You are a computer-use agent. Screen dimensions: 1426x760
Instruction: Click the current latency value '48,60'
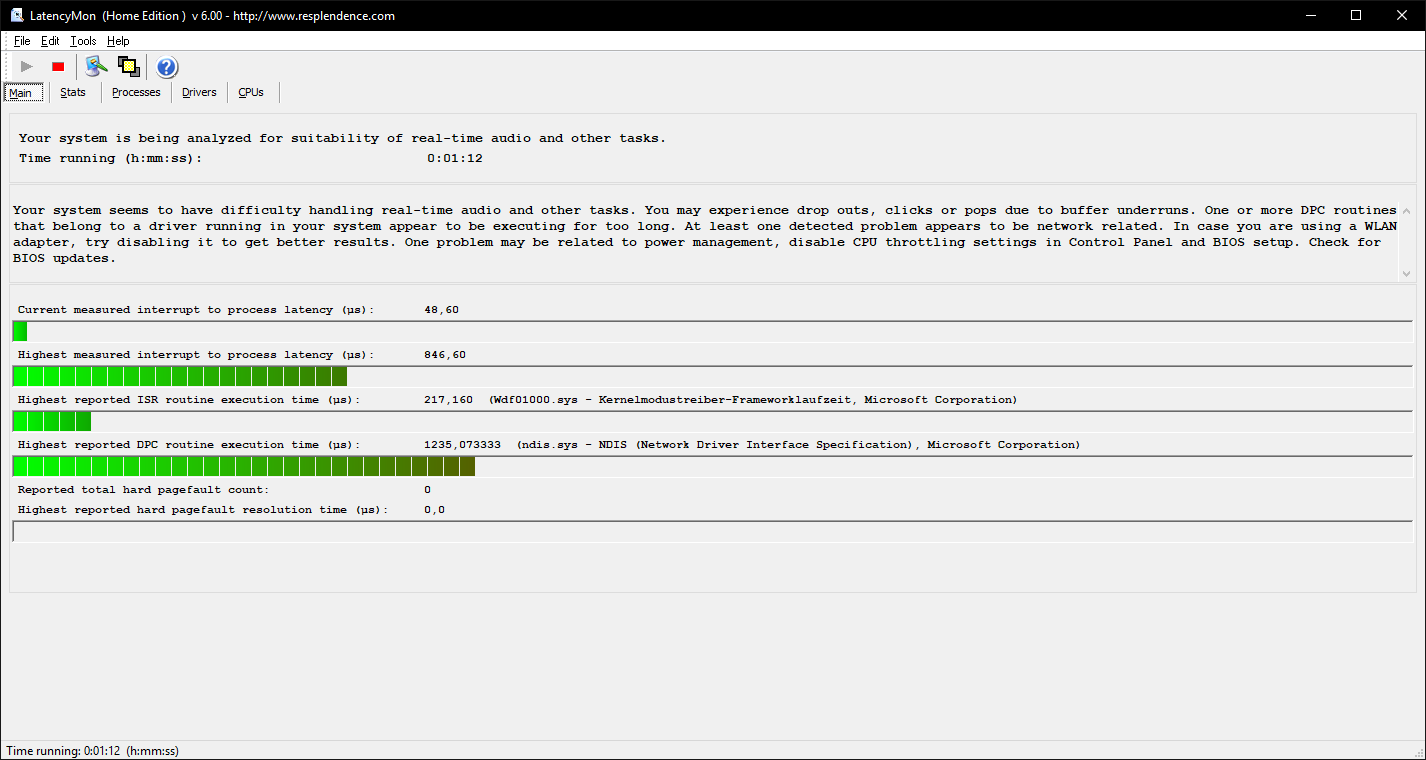click(x=442, y=310)
